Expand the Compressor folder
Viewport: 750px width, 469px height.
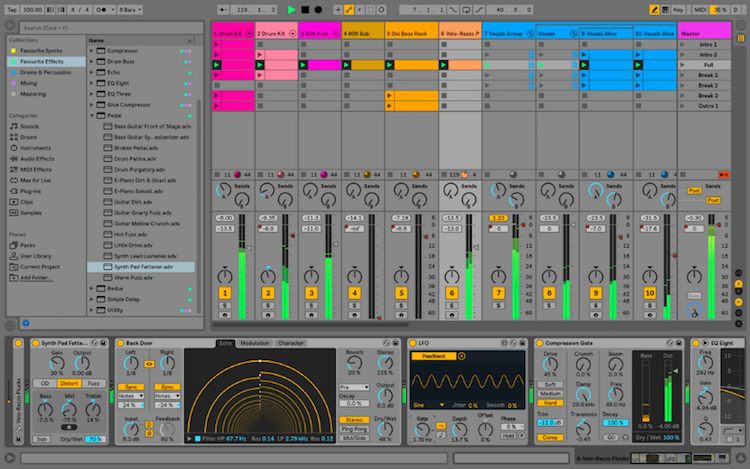[x=92, y=51]
